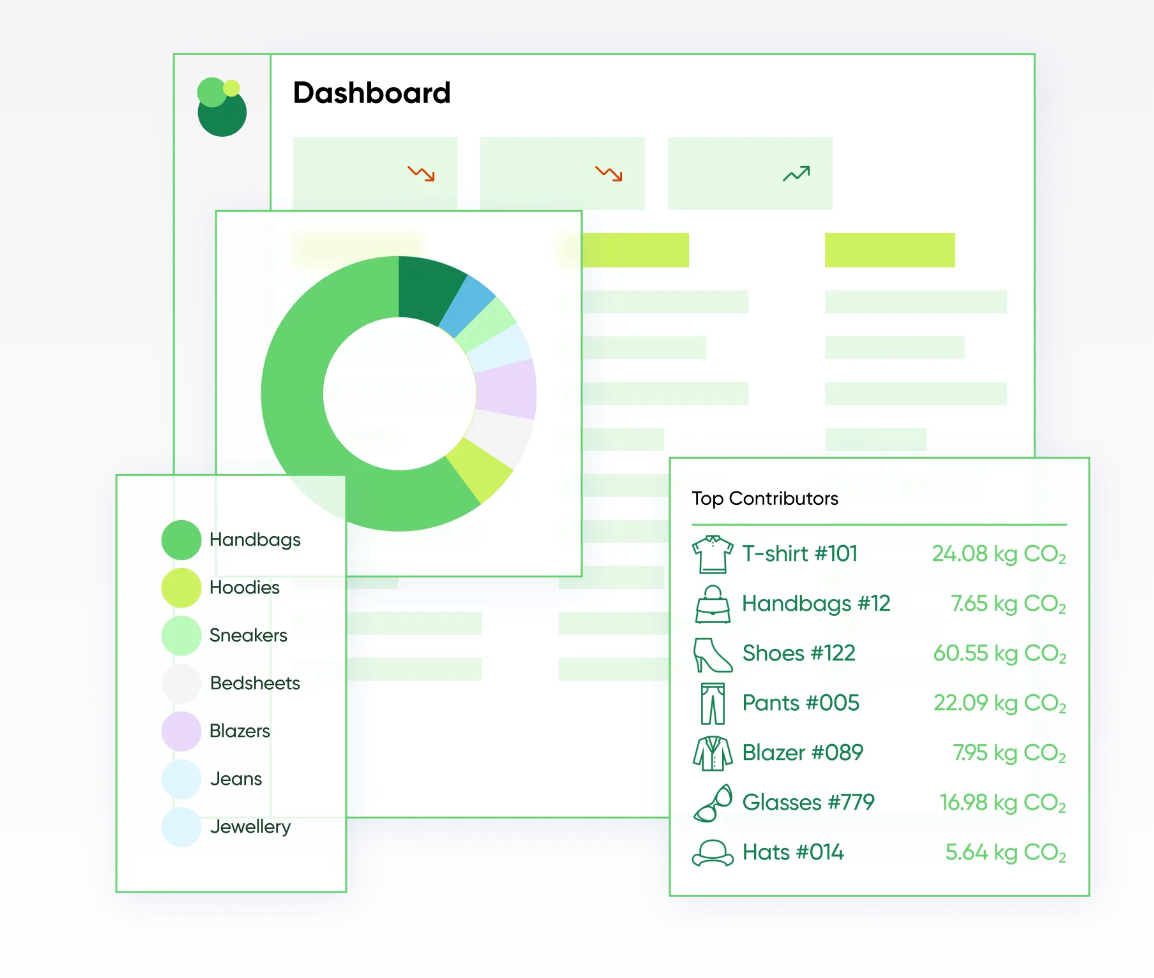Click the blazer jacket icon for Blazer #089
The image size is (1154, 978).
[712, 754]
